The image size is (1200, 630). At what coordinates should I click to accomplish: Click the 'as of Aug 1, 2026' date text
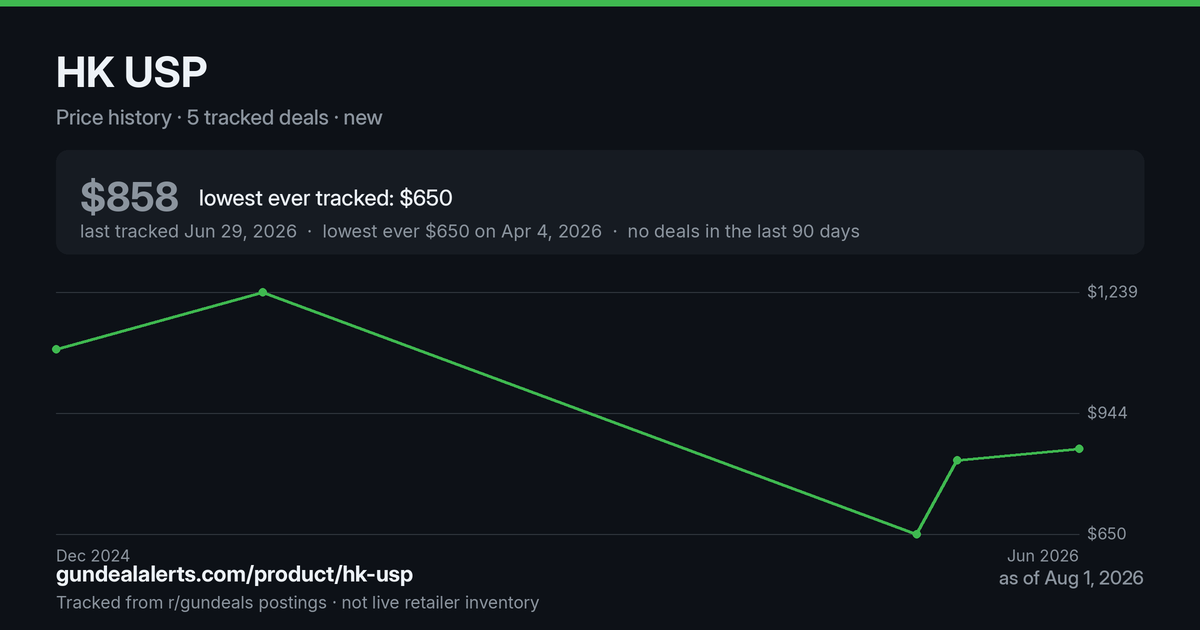1071,578
